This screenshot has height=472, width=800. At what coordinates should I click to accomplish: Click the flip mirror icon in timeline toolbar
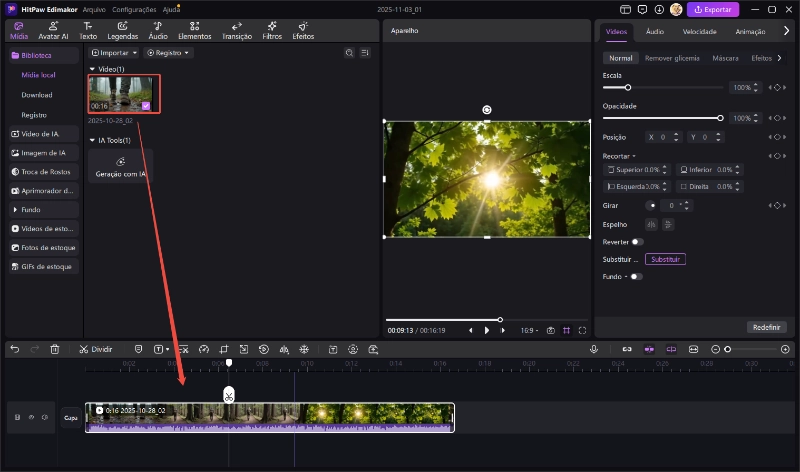[x=284, y=350]
